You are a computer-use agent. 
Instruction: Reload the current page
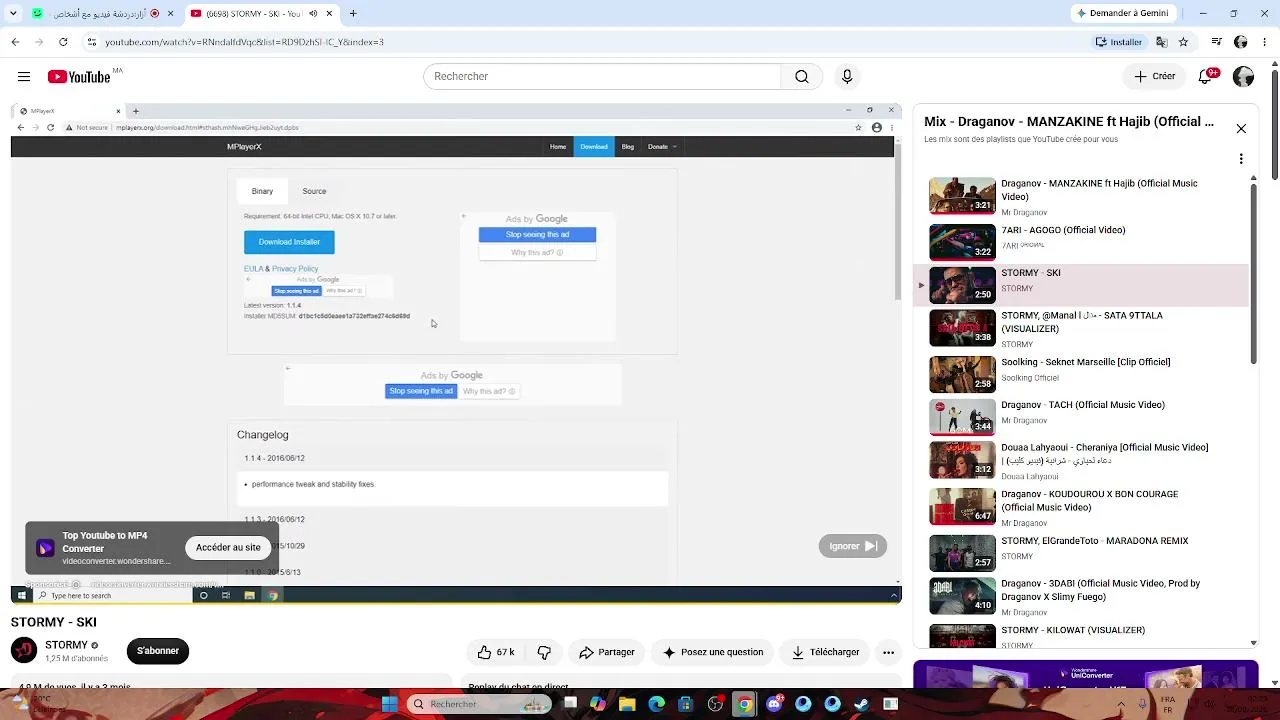(x=63, y=42)
